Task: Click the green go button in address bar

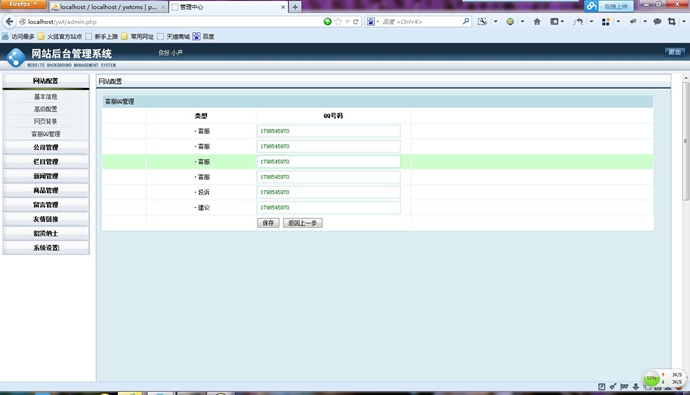Action: 327,22
